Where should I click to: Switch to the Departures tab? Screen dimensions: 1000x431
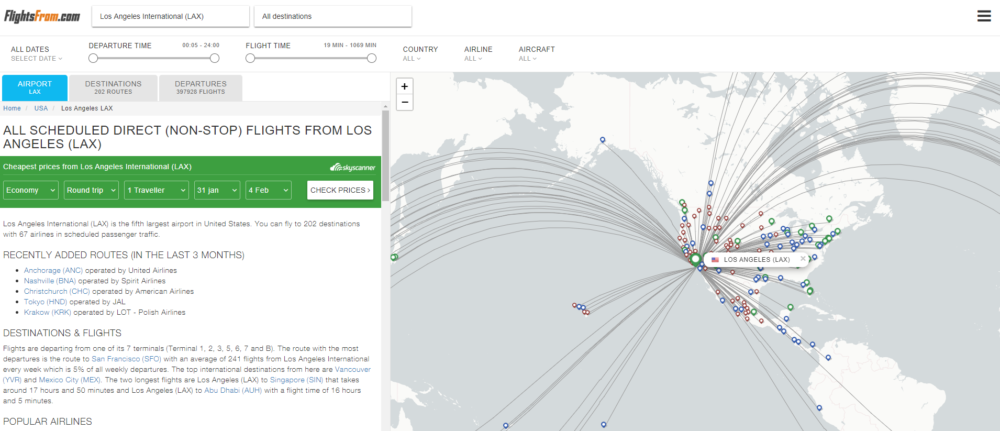click(201, 87)
